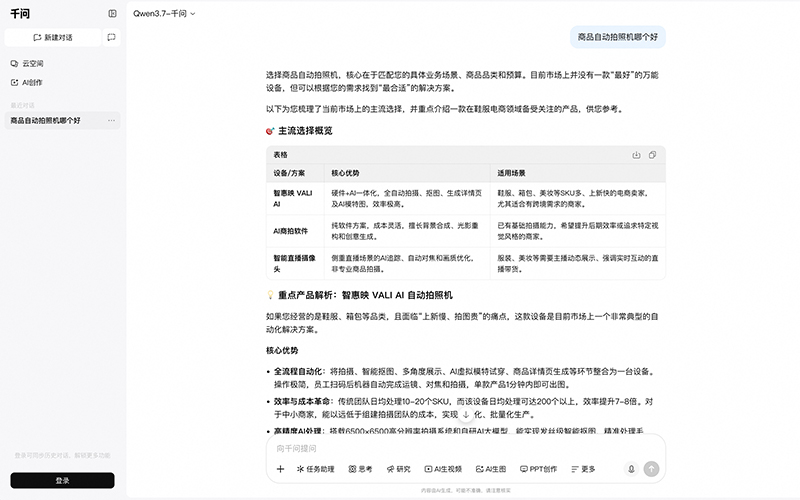Click the plus icon to add attachment
800x500 pixels.
(x=280, y=469)
